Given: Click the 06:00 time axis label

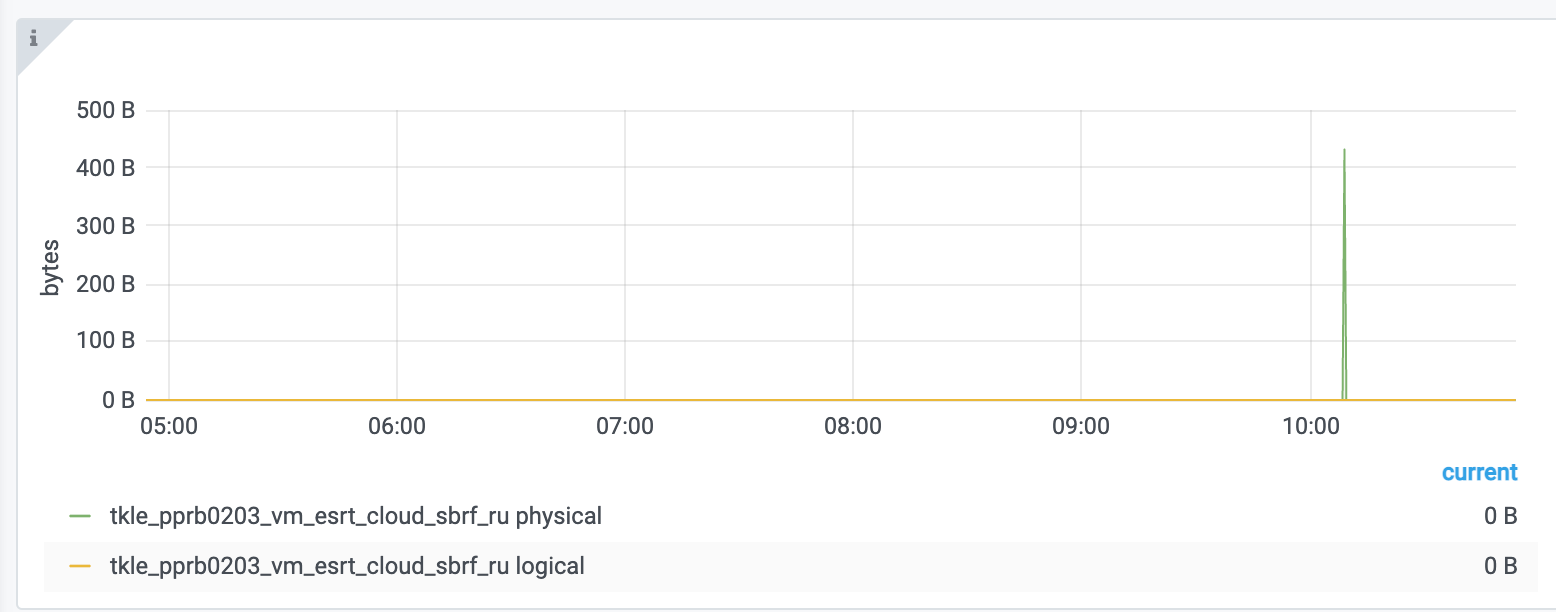Looking at the screenshot, I should click(397, 427).
